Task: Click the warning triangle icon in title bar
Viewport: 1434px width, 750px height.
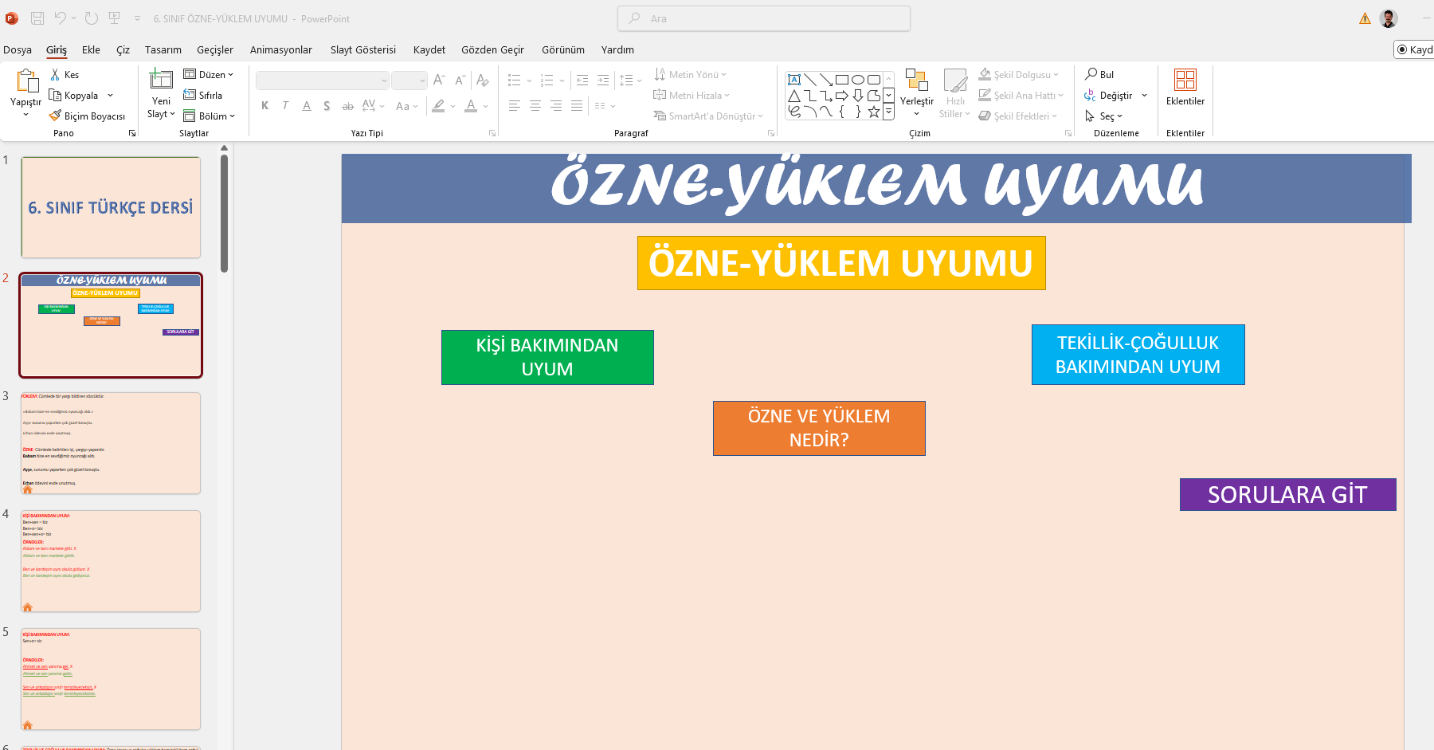Action: tap(1365, 18)
